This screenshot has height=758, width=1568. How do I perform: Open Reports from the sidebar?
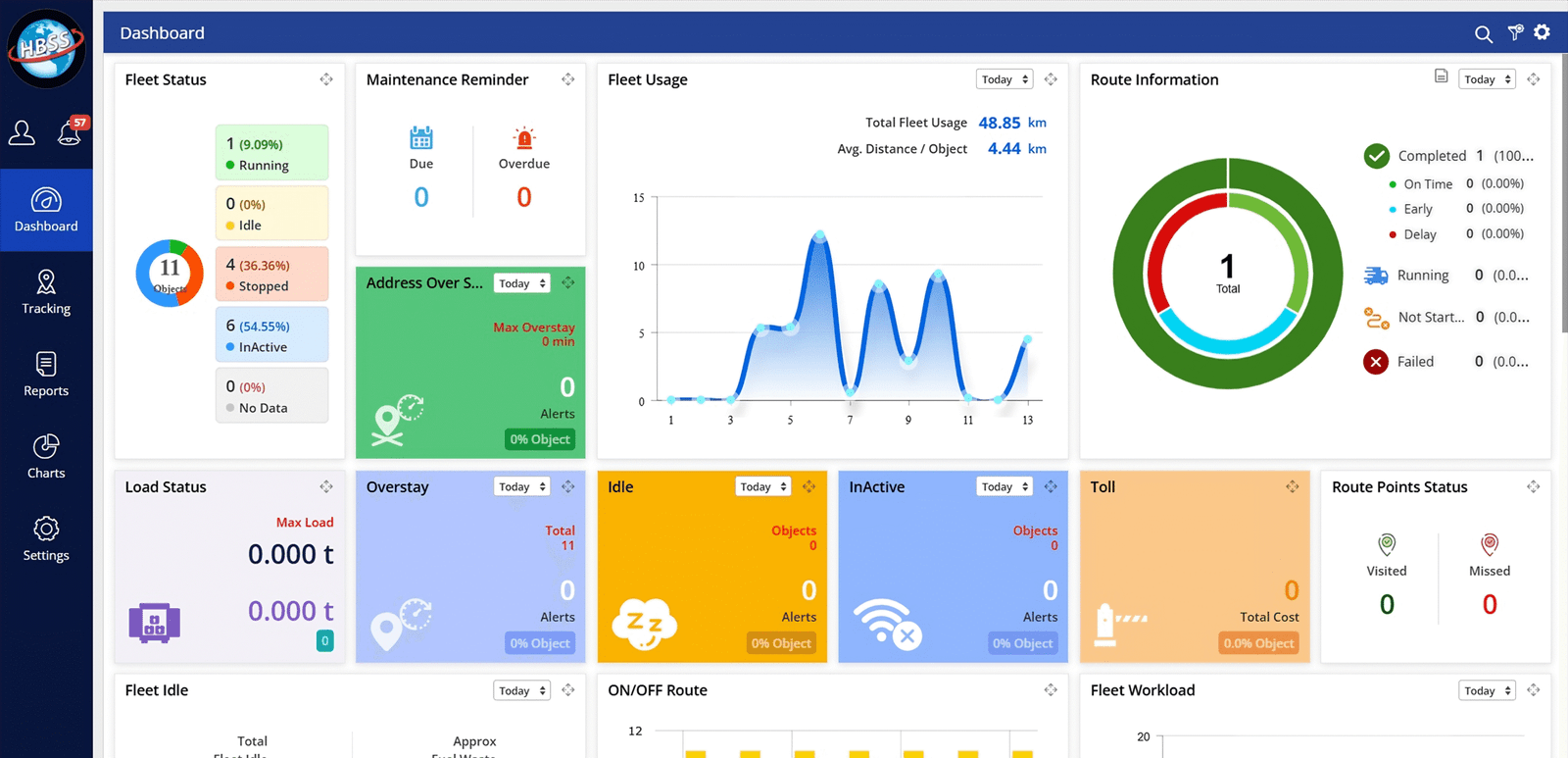[x=46, y=375]
